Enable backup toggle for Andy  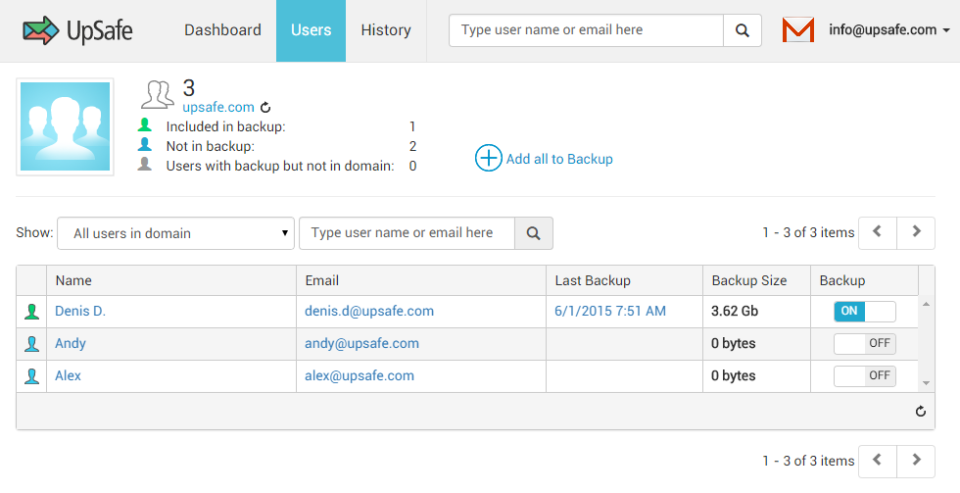coord(864,344)
